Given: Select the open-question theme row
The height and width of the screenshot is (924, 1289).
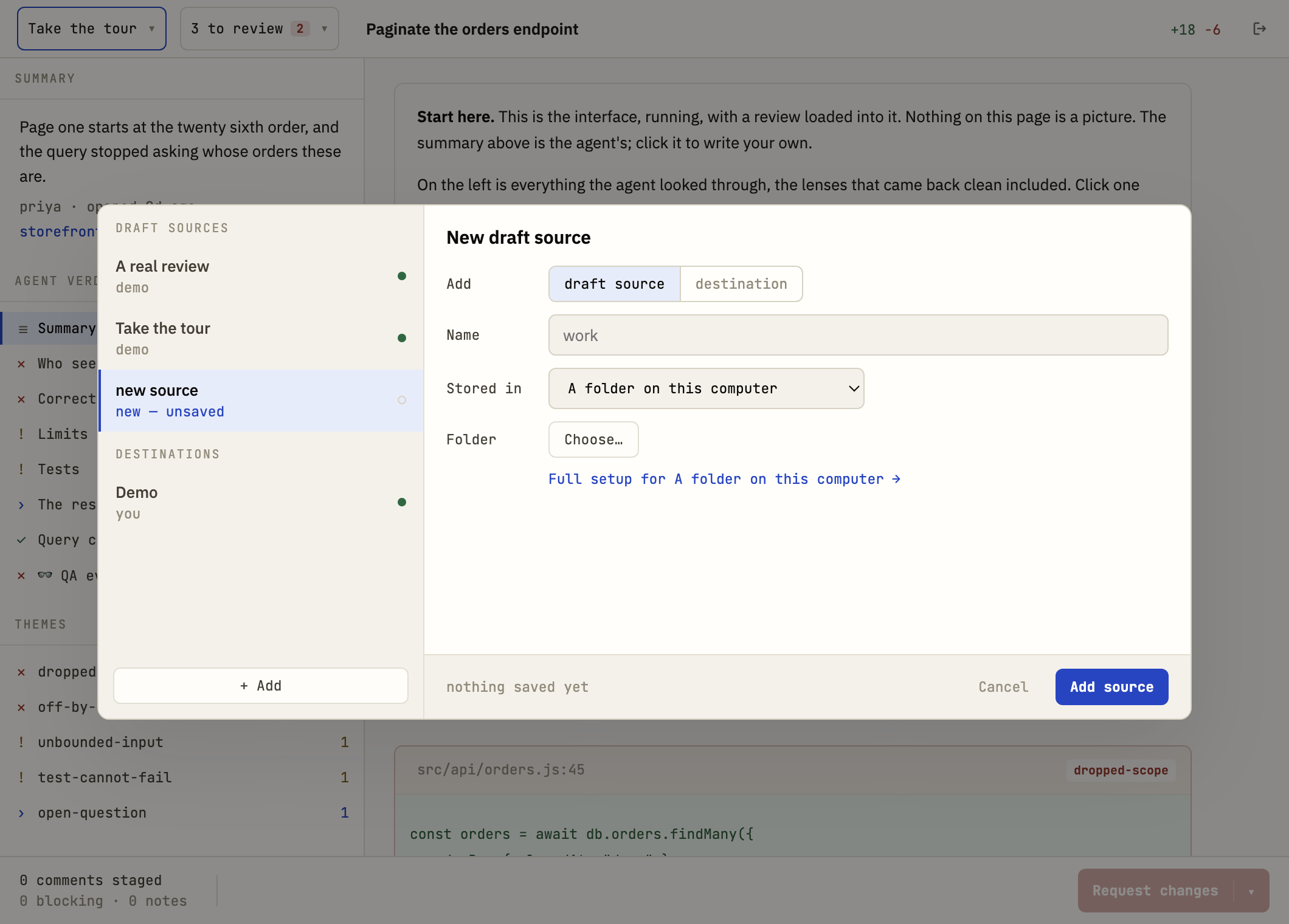Looking at the screenshot, I should (x=182, y=813).
